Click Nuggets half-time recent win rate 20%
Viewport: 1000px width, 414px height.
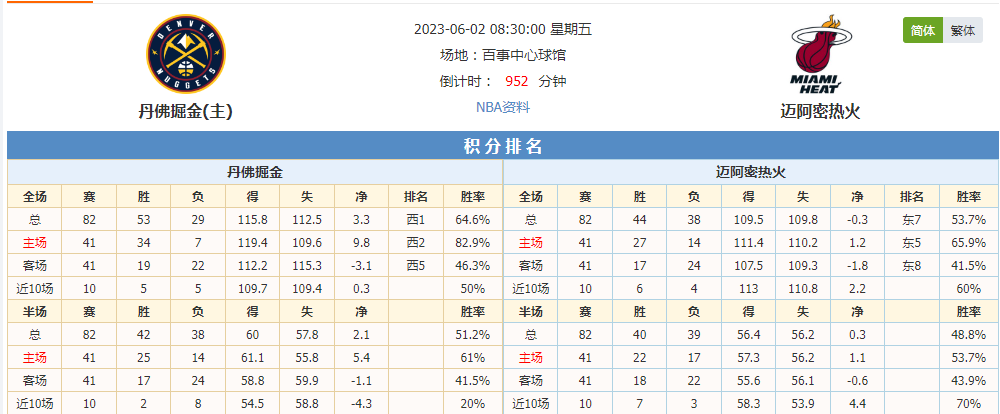point(473,404)
